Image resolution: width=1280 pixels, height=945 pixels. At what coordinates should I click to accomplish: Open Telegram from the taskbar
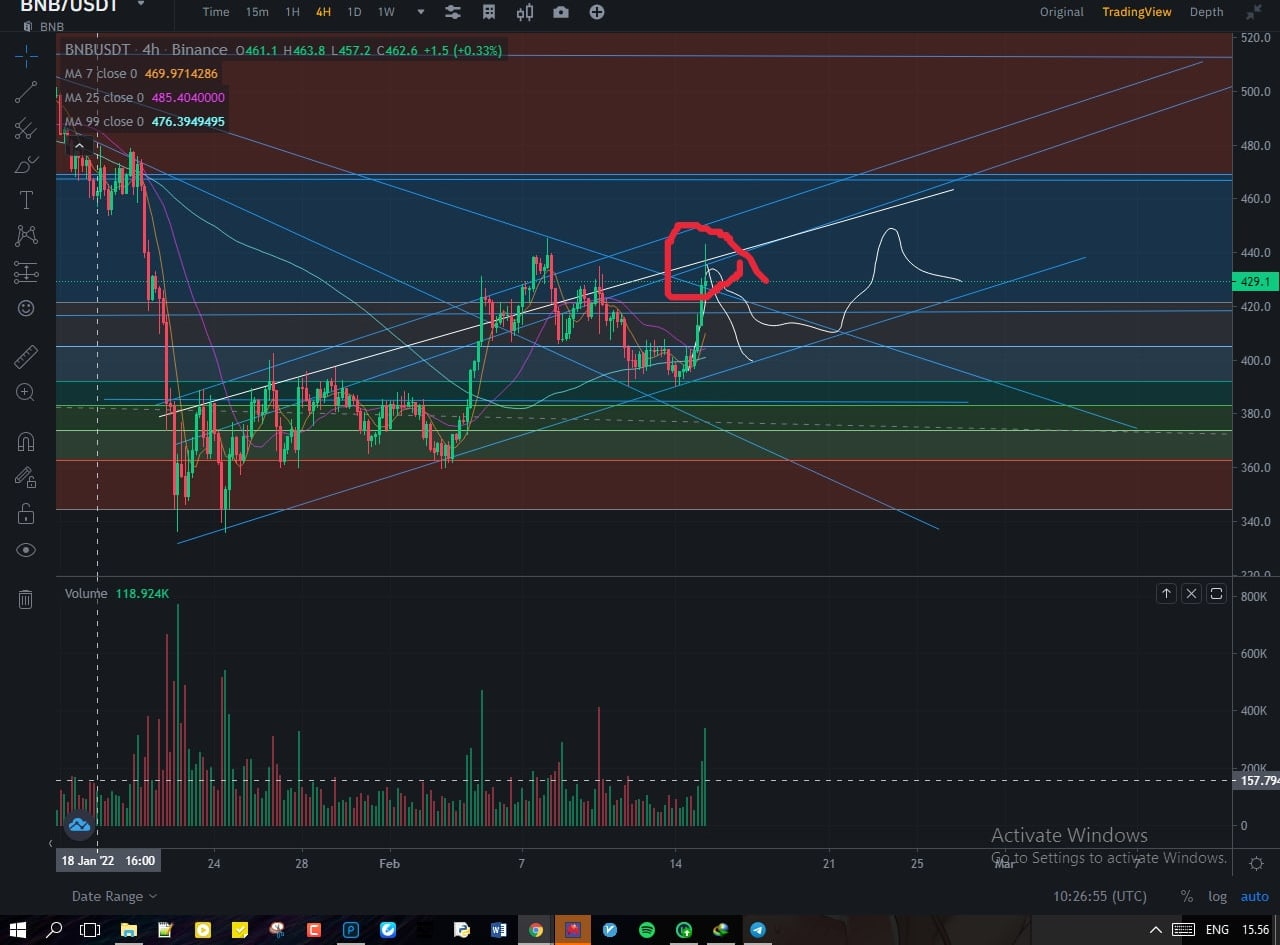757,930
